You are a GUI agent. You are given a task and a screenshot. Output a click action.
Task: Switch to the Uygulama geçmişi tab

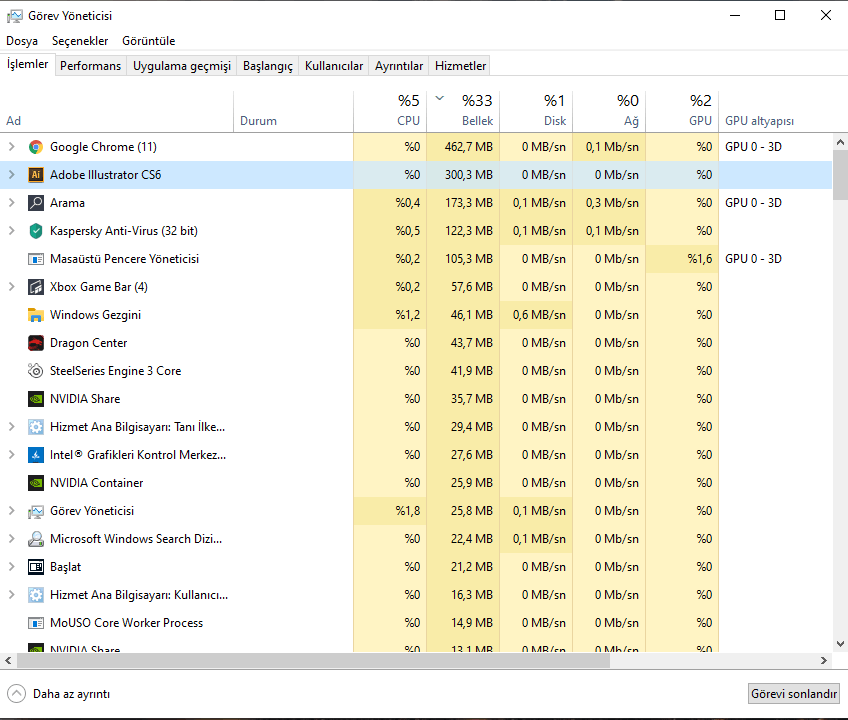coord(182,66)
